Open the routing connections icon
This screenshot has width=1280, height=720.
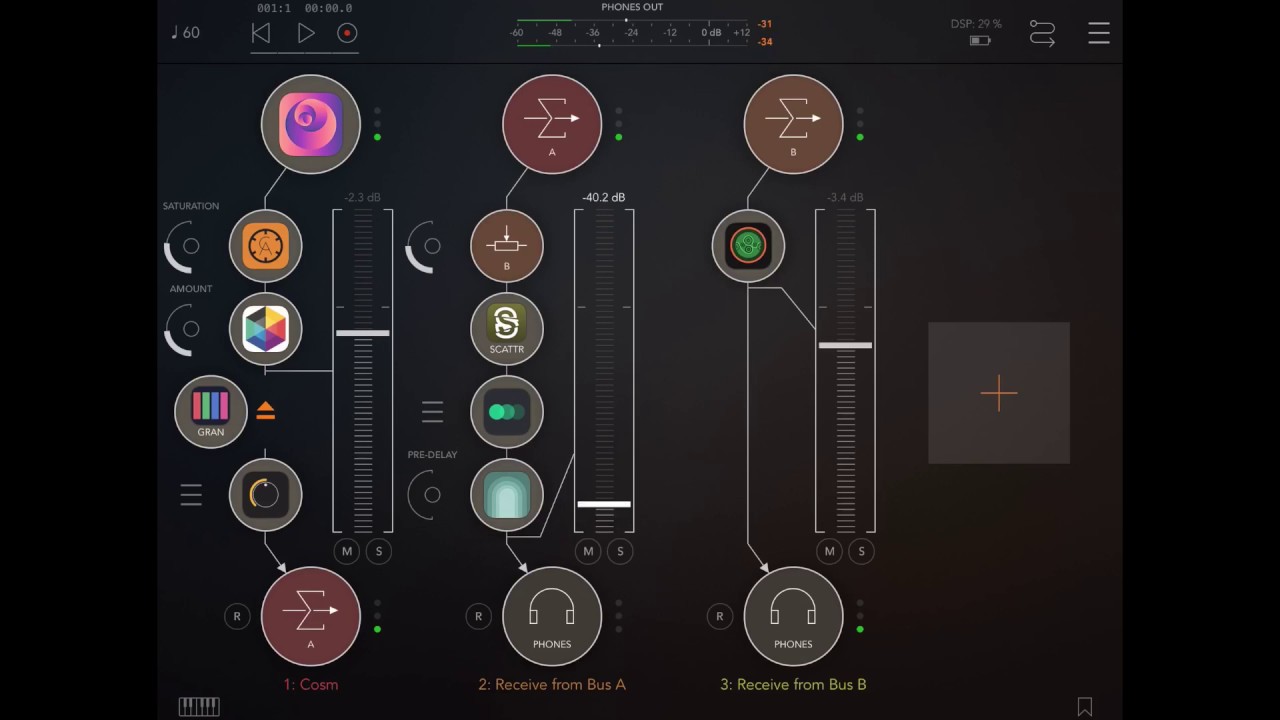(1042, 33)
